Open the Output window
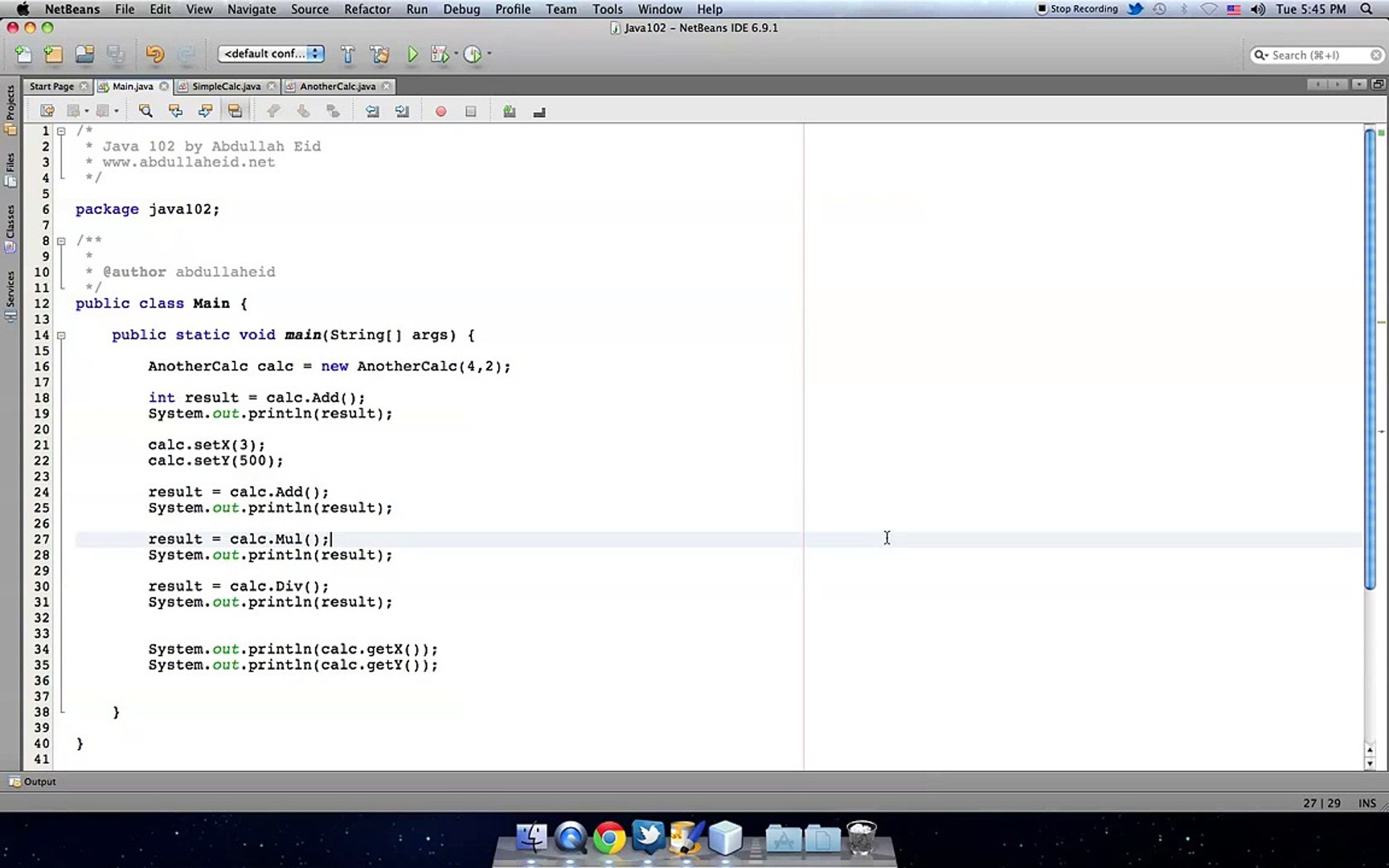1389x868 pixels. point(37,781)
